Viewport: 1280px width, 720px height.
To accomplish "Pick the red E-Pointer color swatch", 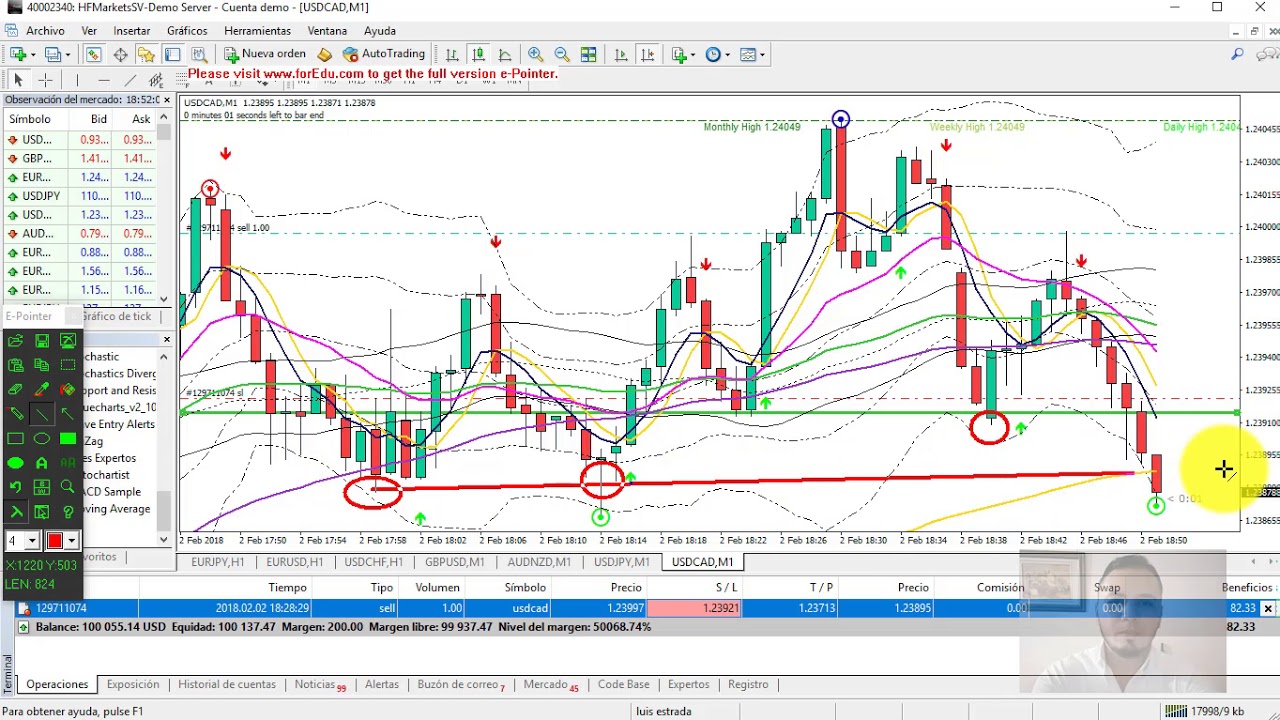I will click(54, 541).
